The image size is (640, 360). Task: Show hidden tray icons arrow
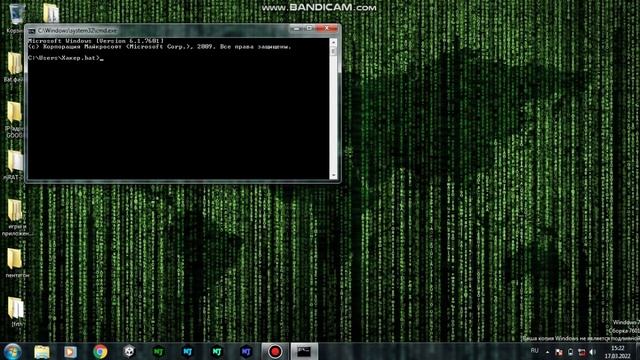pos(548,352)
